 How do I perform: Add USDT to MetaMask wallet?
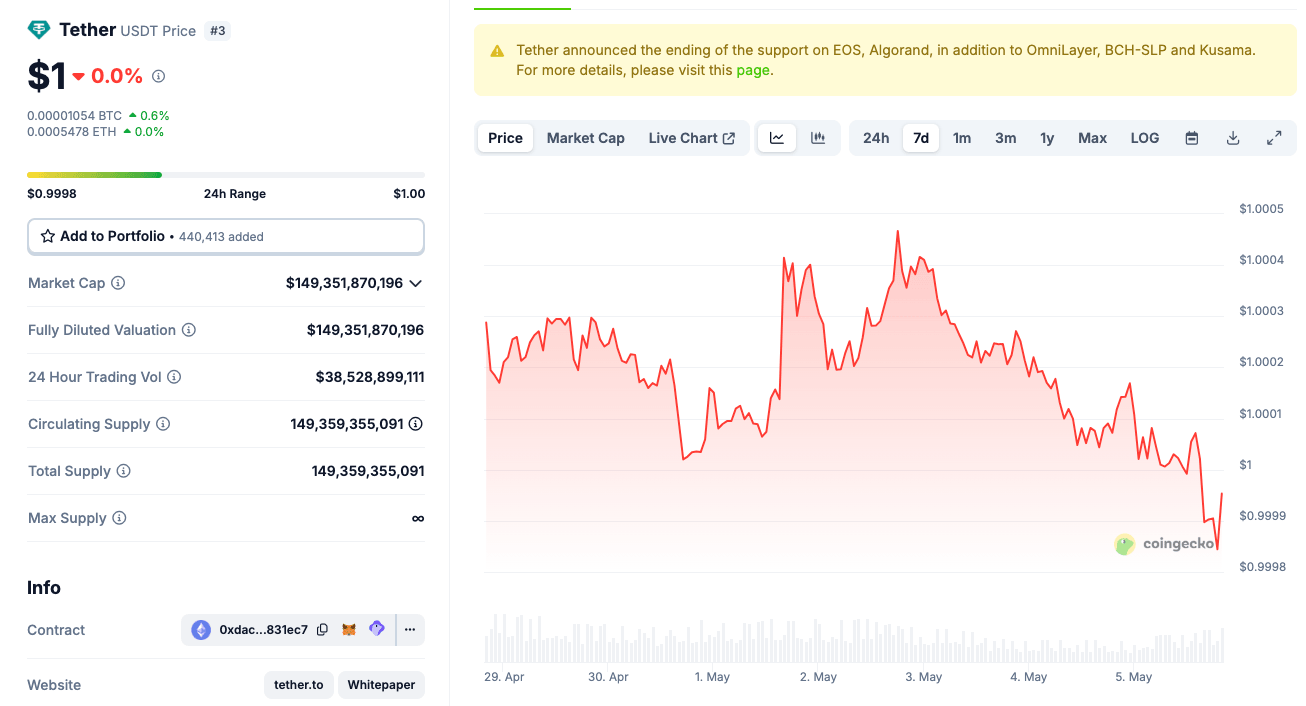click(x=349, y=630)
